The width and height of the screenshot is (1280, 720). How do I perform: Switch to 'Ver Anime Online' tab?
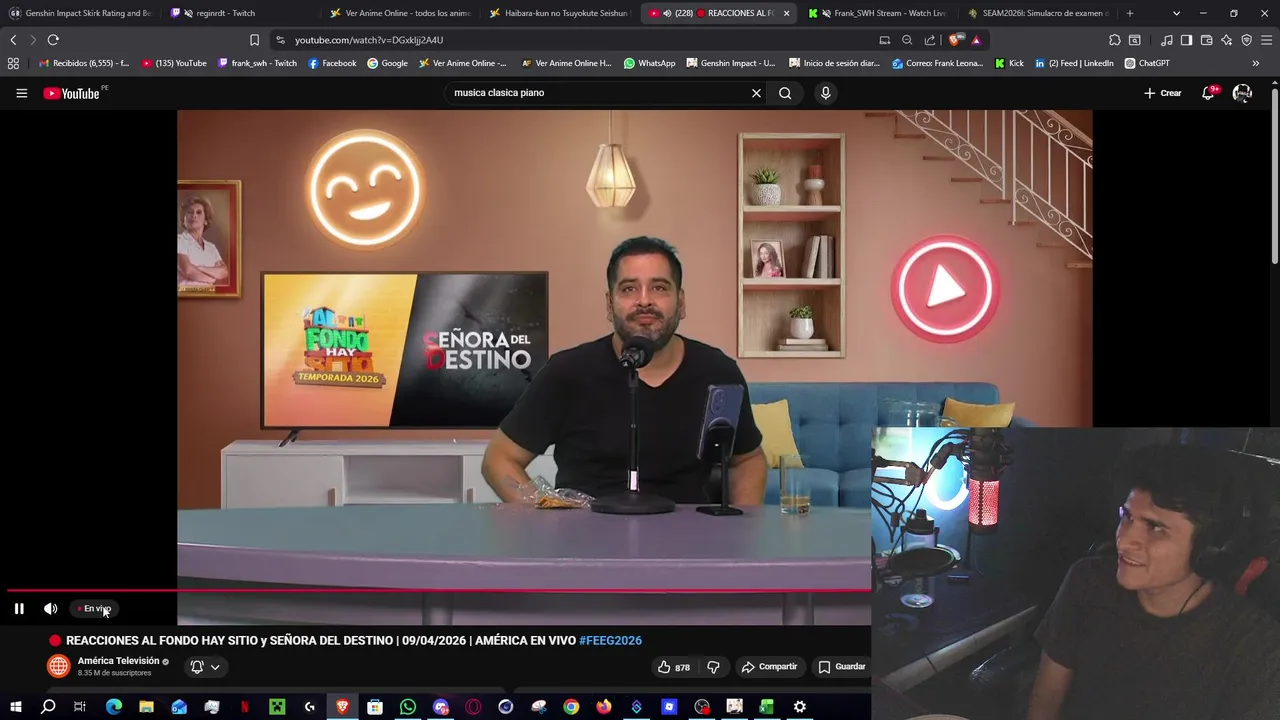click(x=400, y=13)
